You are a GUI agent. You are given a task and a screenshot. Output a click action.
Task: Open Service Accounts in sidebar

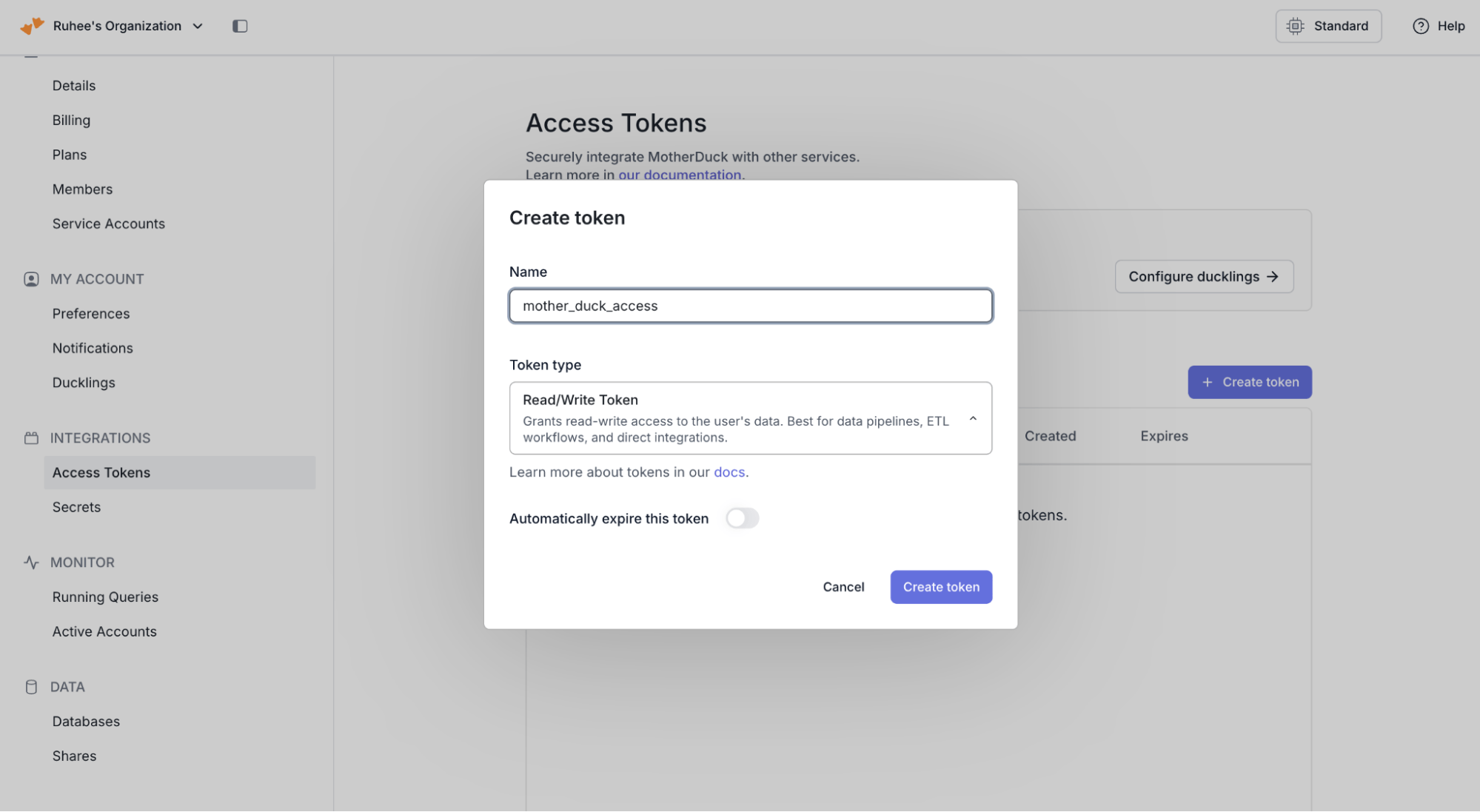click(109, 224)
